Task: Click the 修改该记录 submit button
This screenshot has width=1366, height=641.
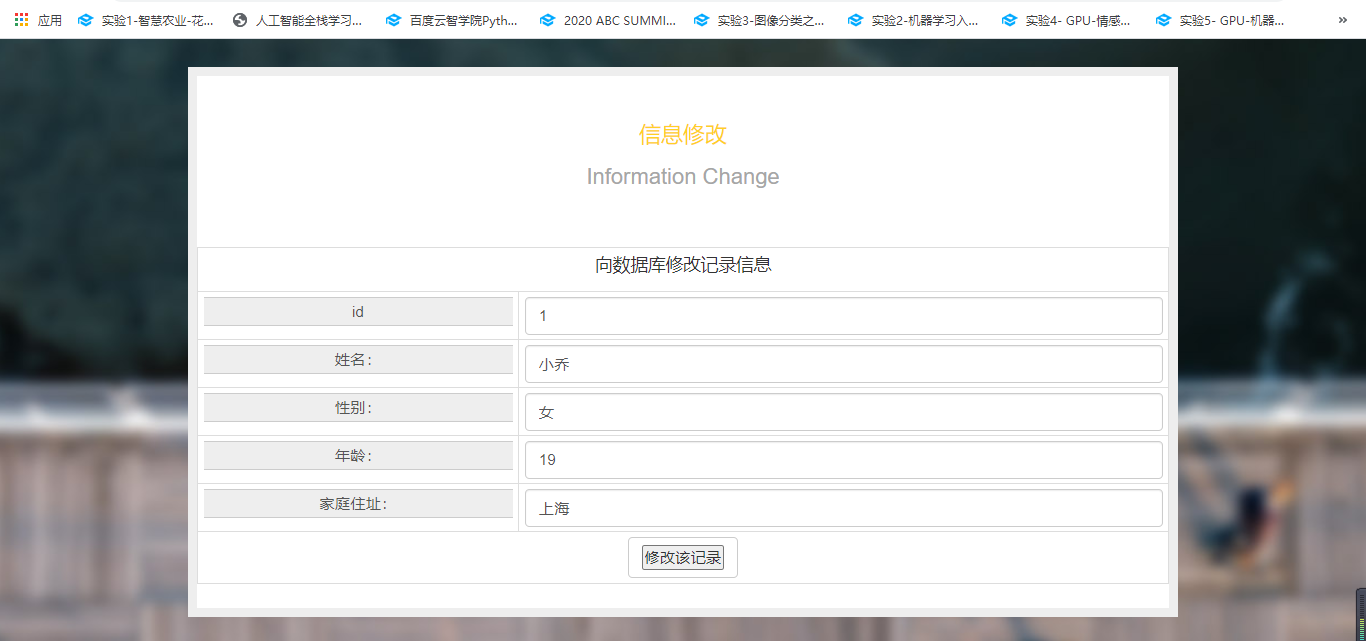Action: coord(682,558)
